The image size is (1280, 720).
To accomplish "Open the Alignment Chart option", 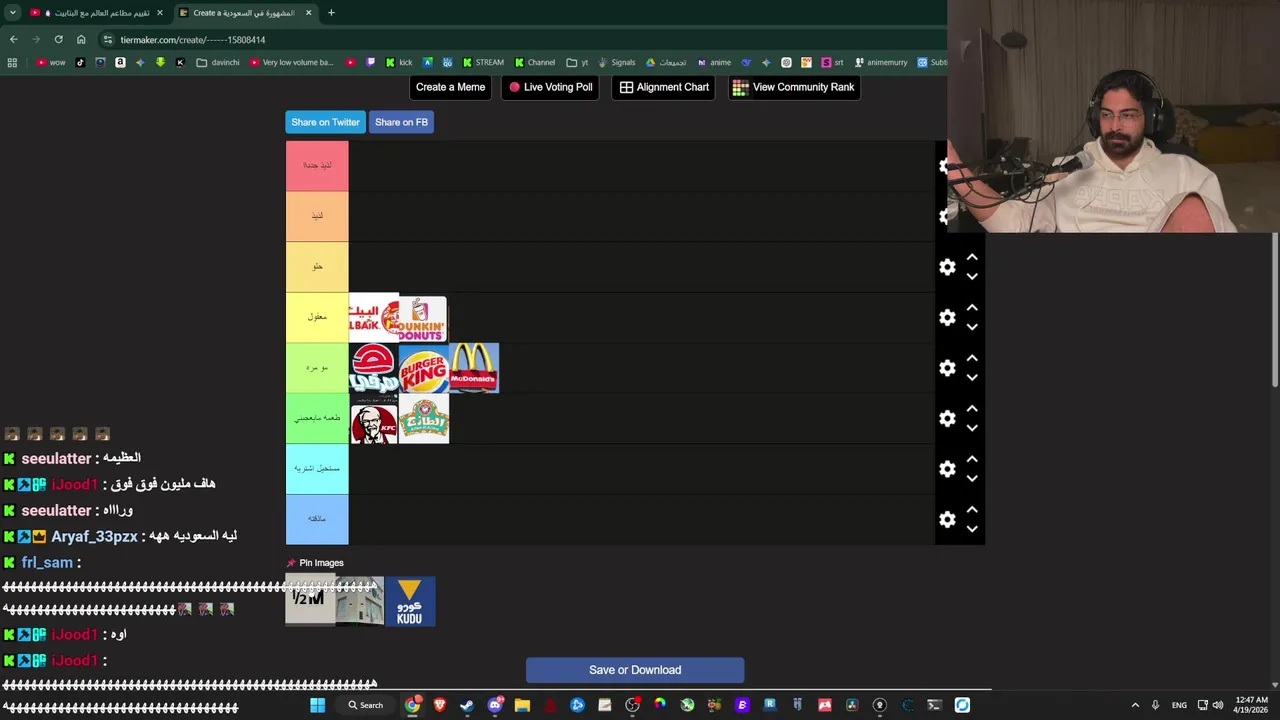I will point(664,87).
